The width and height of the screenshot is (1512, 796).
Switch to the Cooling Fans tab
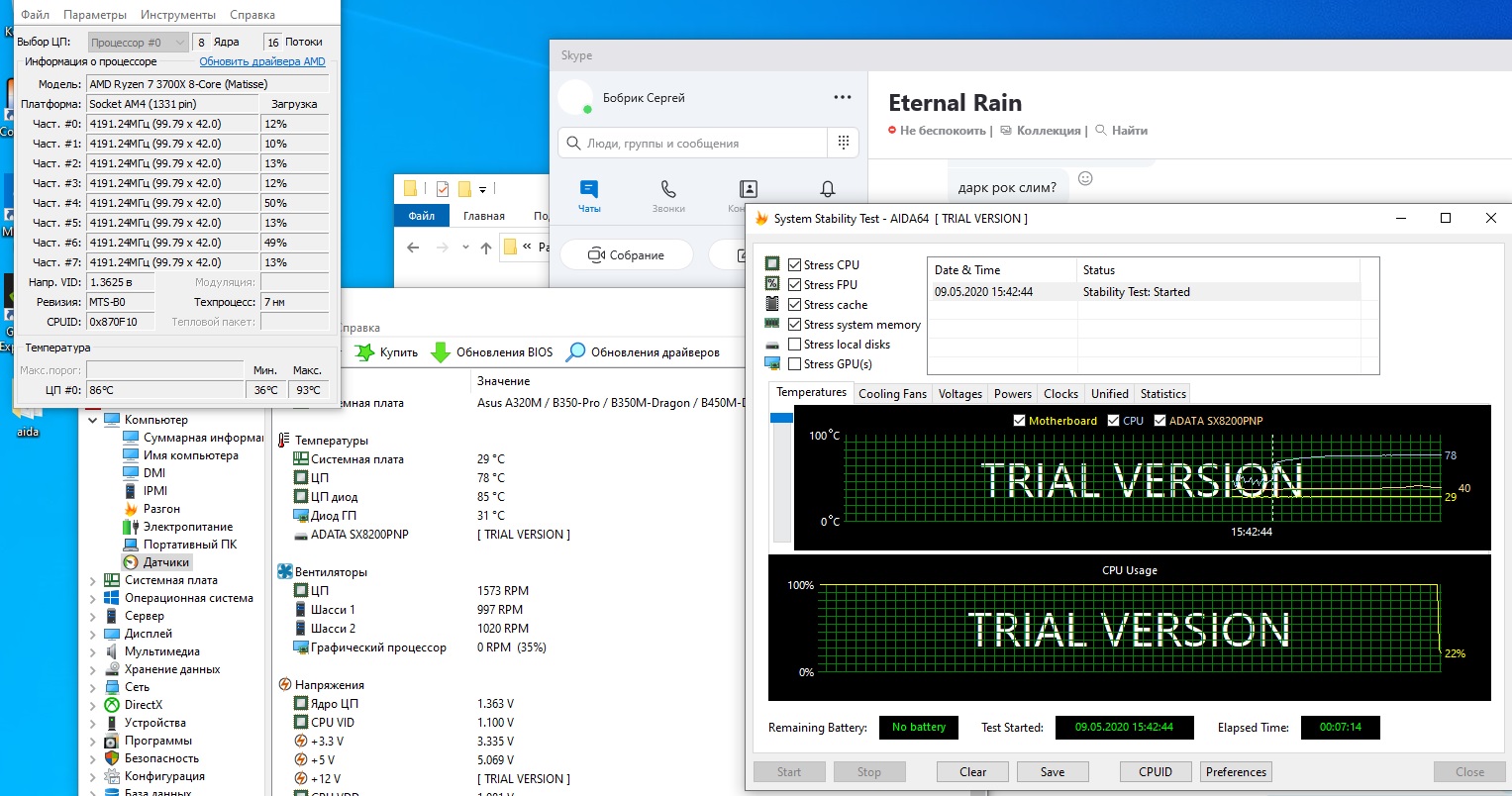coord(892,393)
